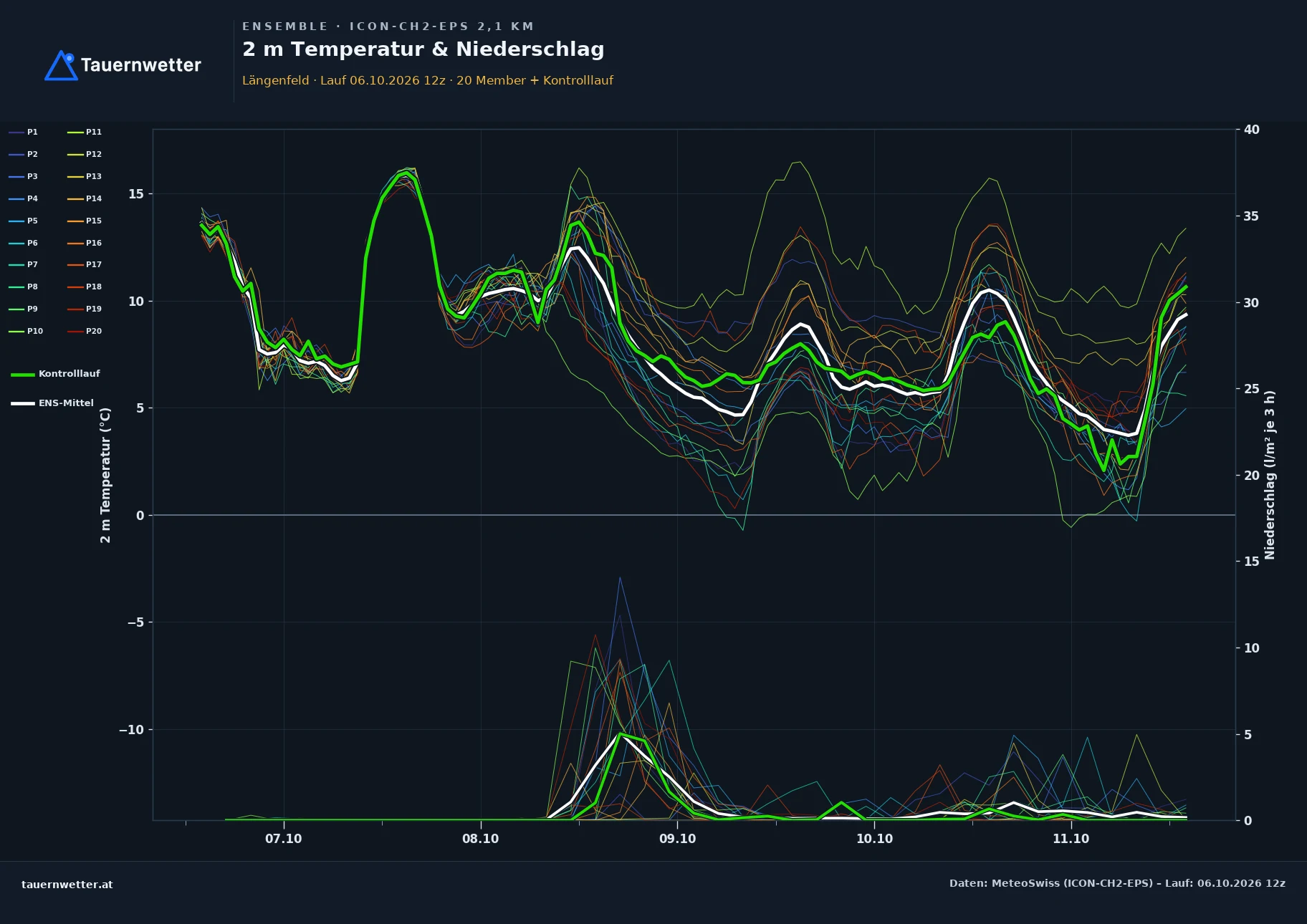
Task: Click the 07.10 date axis label
Action: coord(284,839)
